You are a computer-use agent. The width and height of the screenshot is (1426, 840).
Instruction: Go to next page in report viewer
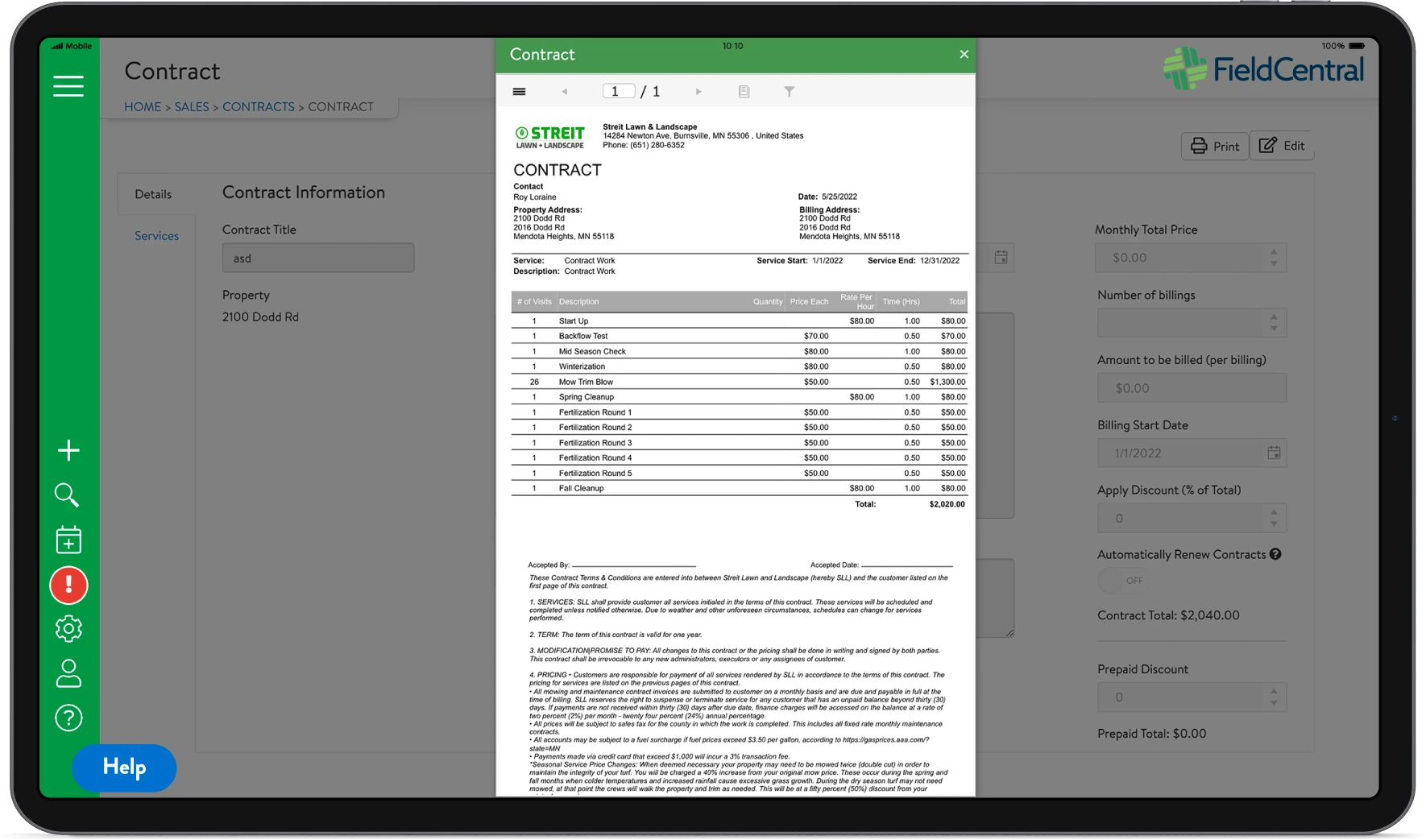click(x=698, y=92)
